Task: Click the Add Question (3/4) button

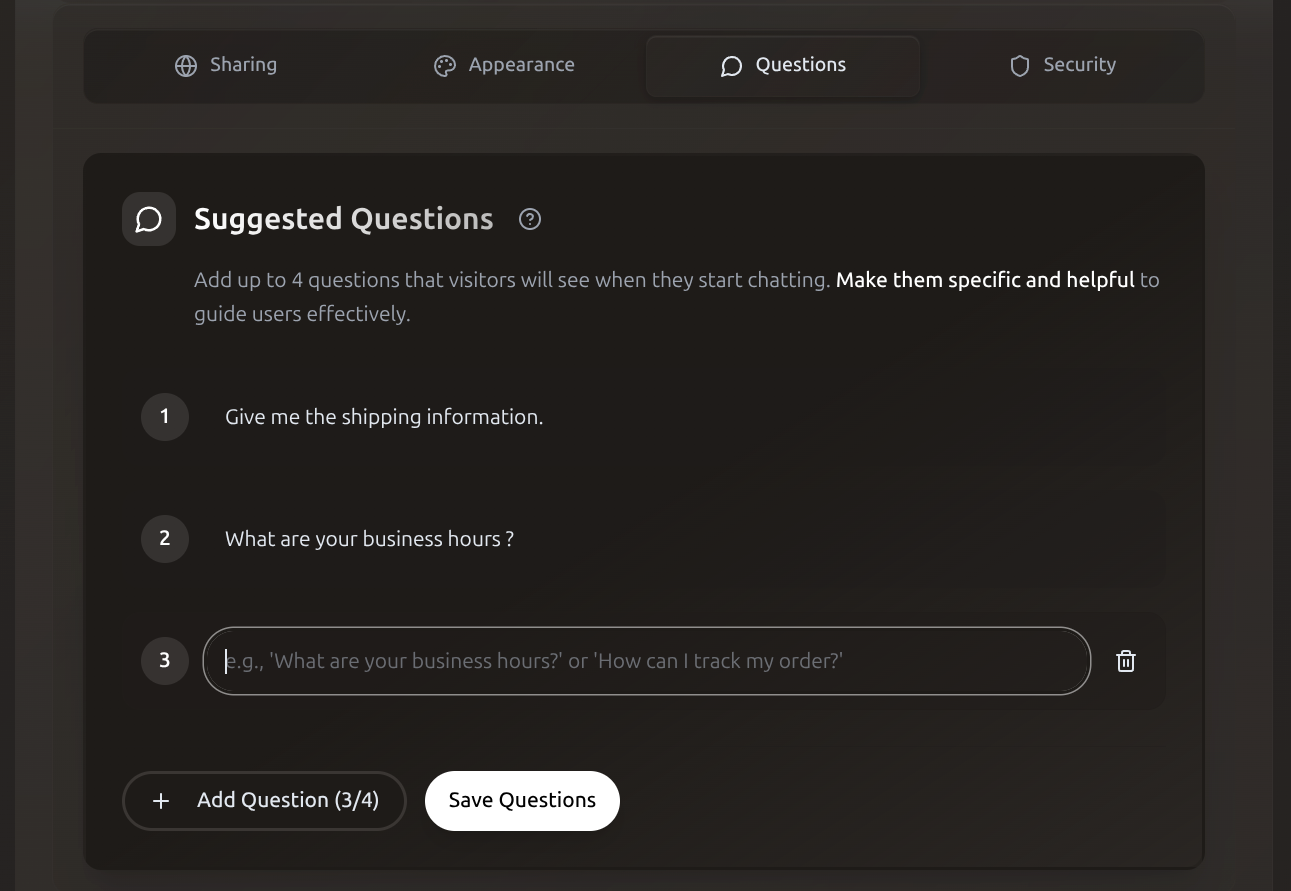Action: click(264, 800)
